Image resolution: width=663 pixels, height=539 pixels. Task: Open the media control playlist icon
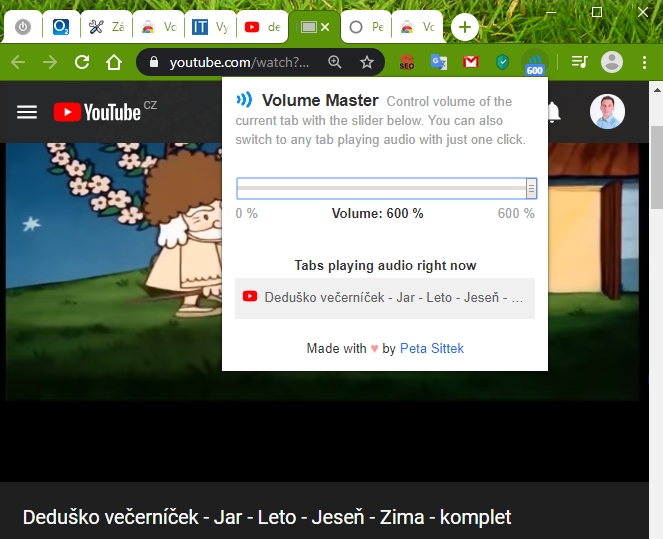pyautogui.click(x=579, y=62)
